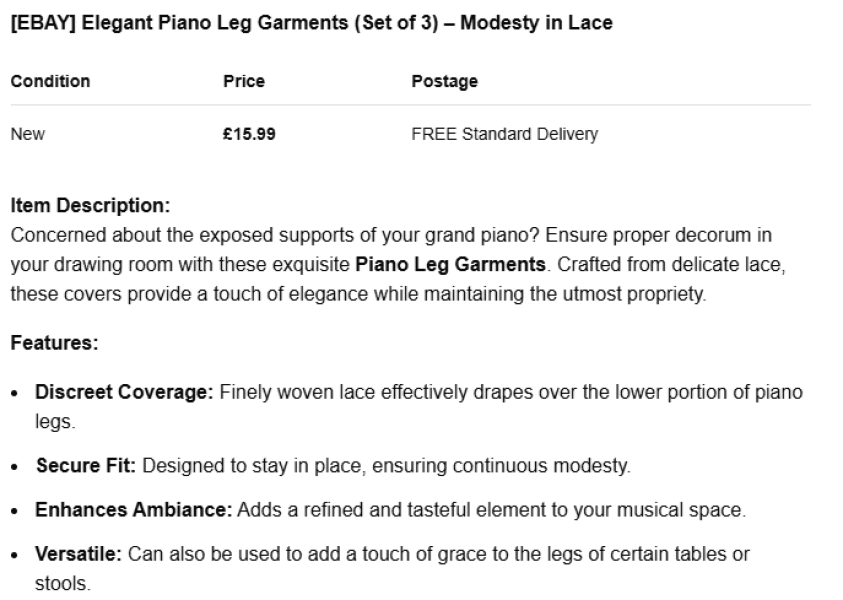843x600 pixels.
Task: Click the Secure Fit feature label
Action: [86, 466]
